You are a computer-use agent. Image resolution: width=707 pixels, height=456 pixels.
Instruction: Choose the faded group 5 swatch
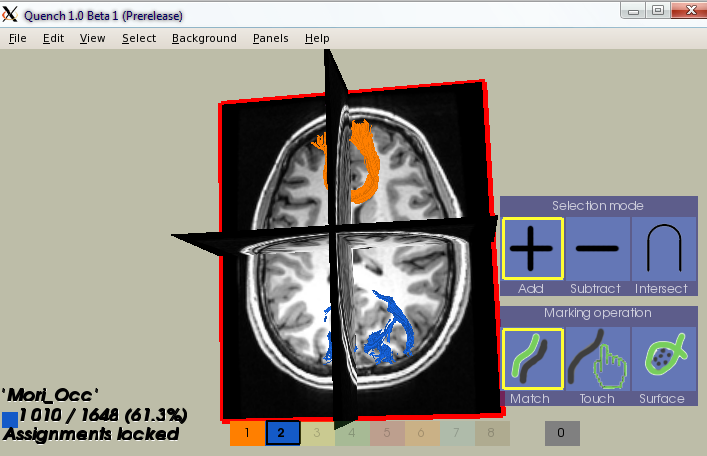point(387,433)
